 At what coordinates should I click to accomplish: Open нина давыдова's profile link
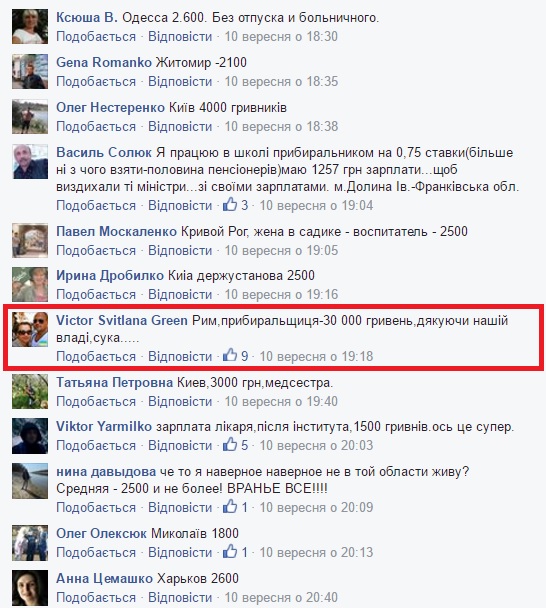point(106,472)
